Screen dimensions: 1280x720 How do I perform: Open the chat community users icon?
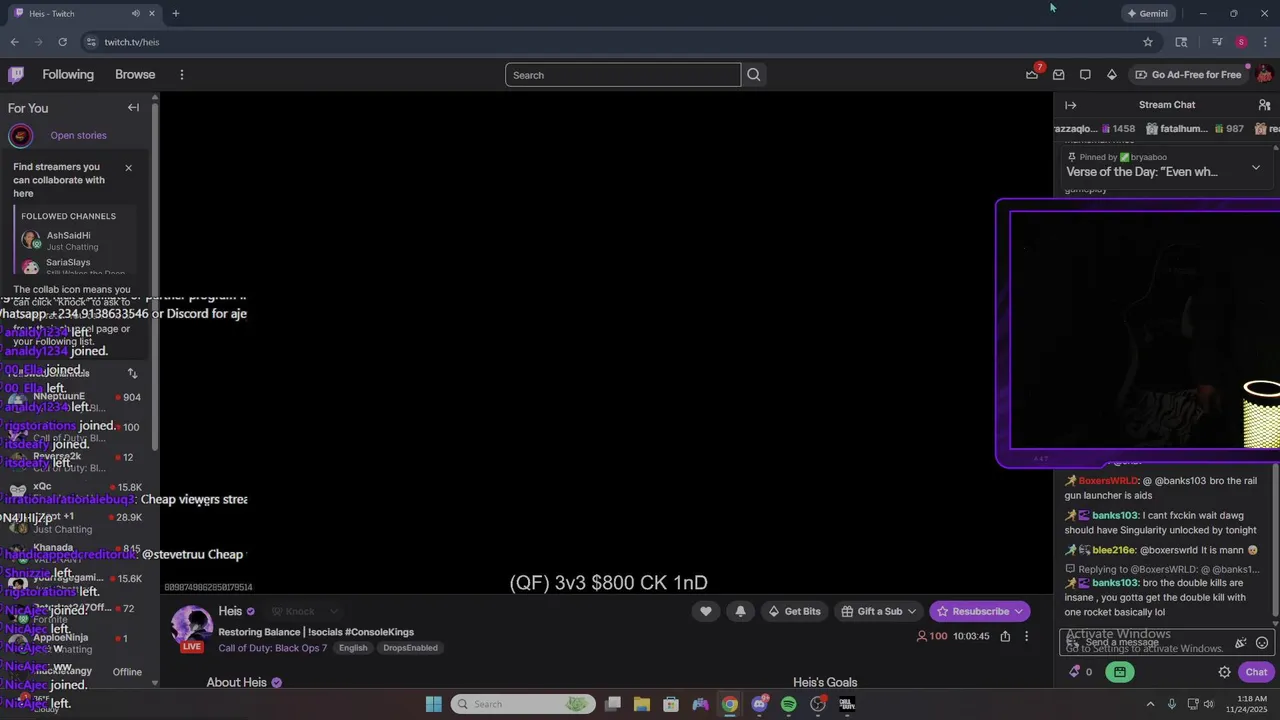point(1264,105)
